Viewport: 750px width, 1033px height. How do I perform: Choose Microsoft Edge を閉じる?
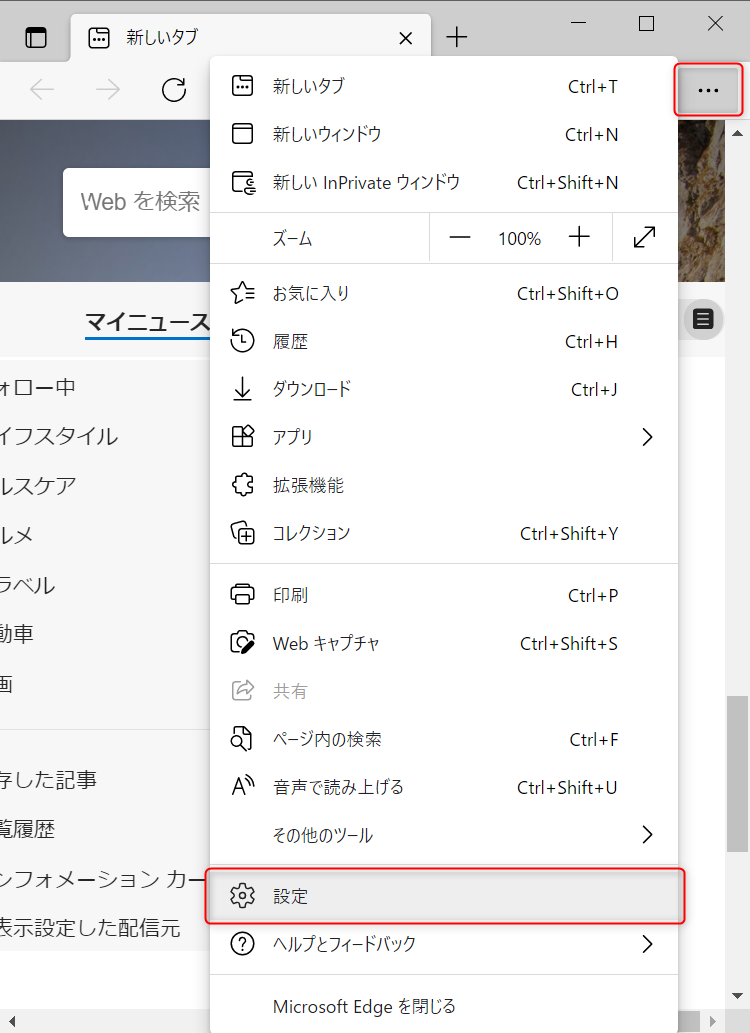pyautogui.click(x=444, y=1006)
